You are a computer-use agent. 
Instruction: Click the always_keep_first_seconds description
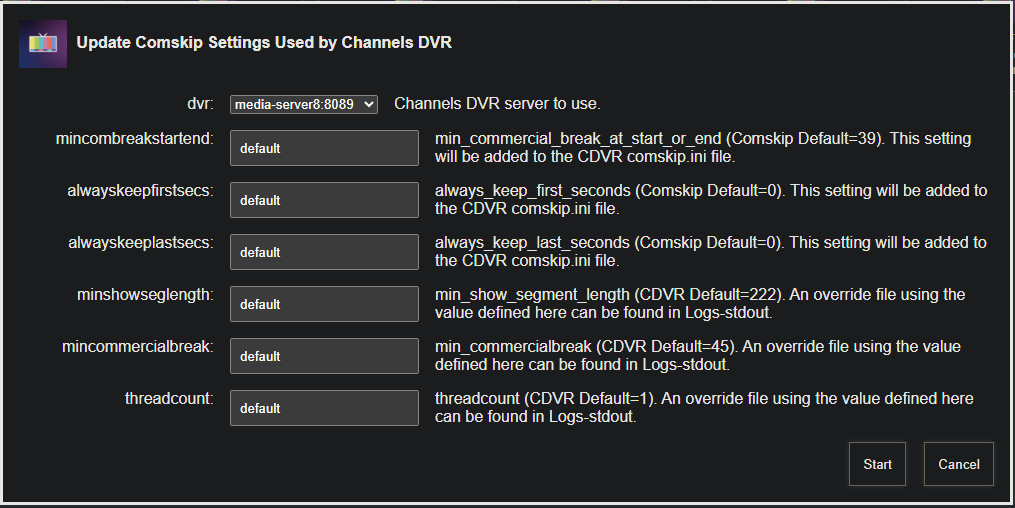(x=711, y=199)
